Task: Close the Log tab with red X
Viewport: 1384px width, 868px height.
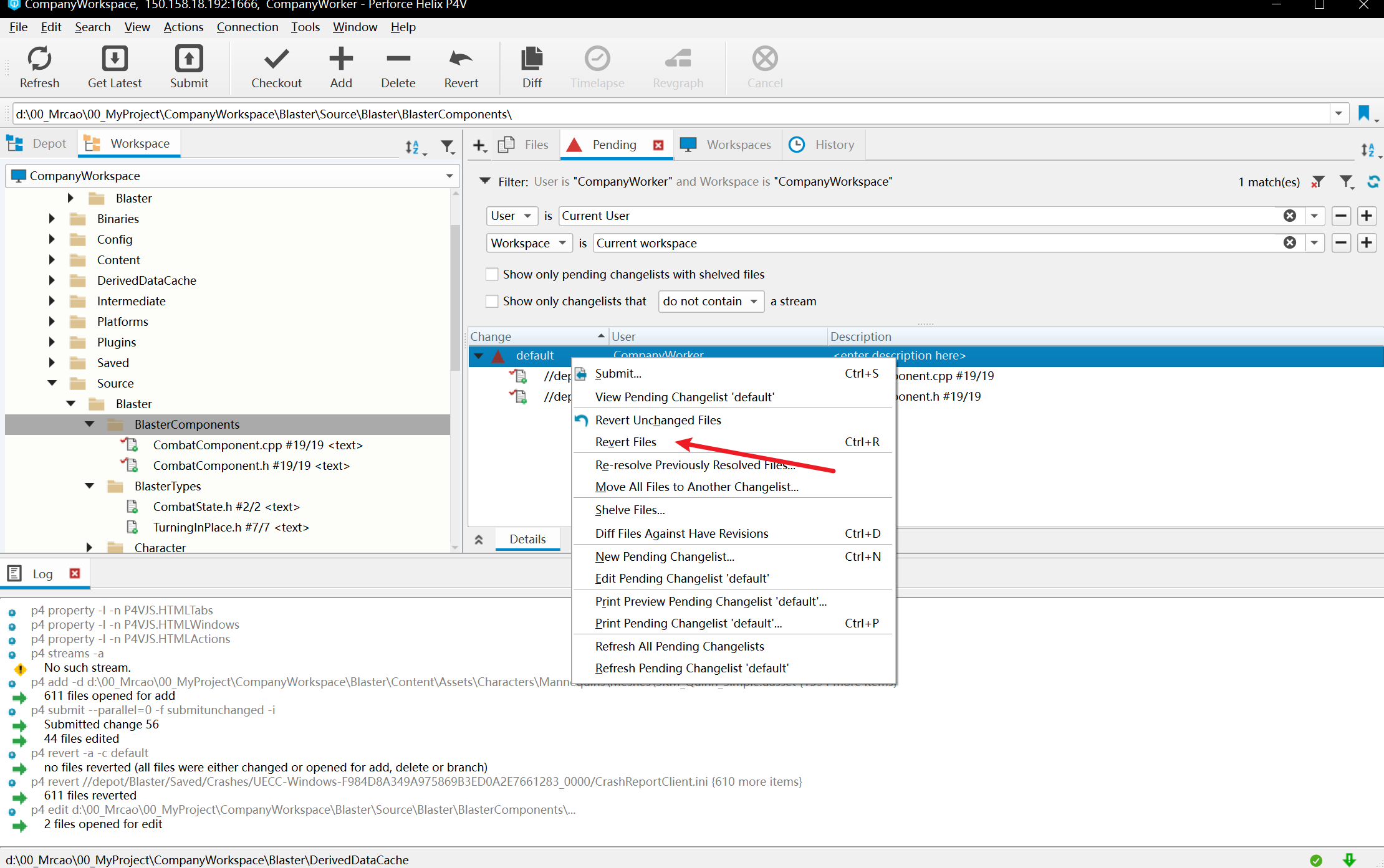Action: coord(75,573)
